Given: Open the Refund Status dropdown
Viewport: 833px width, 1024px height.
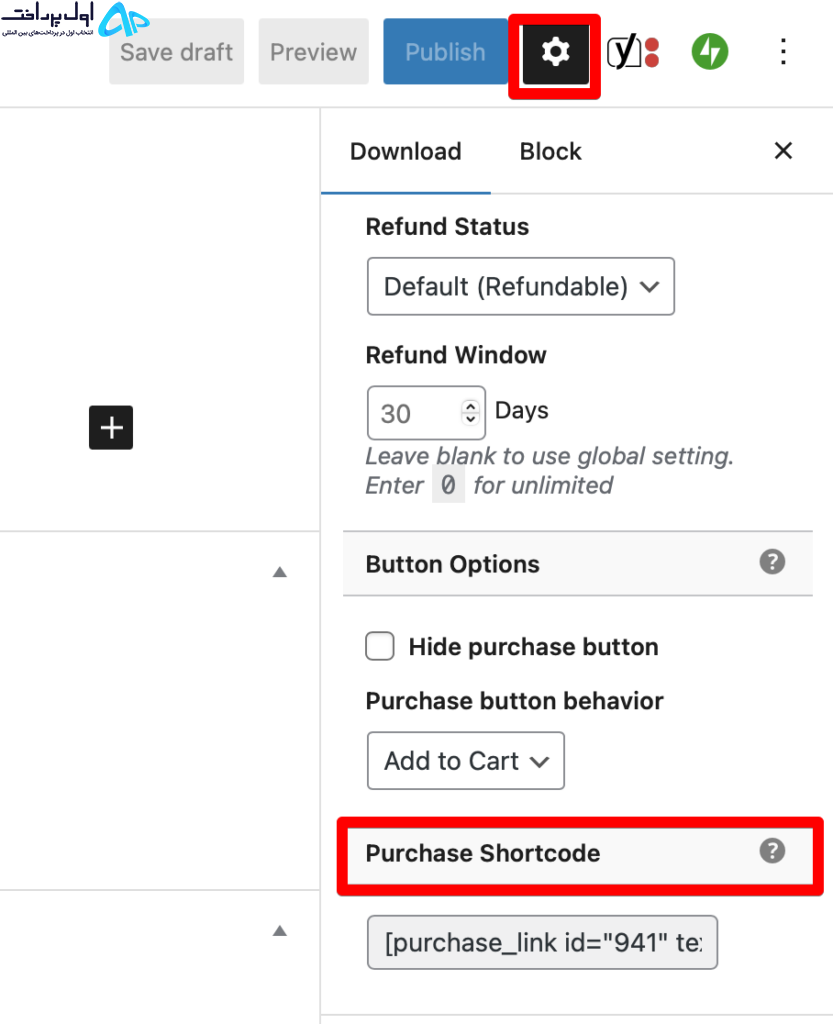Looking at the screenshot, I should point(520,286).
